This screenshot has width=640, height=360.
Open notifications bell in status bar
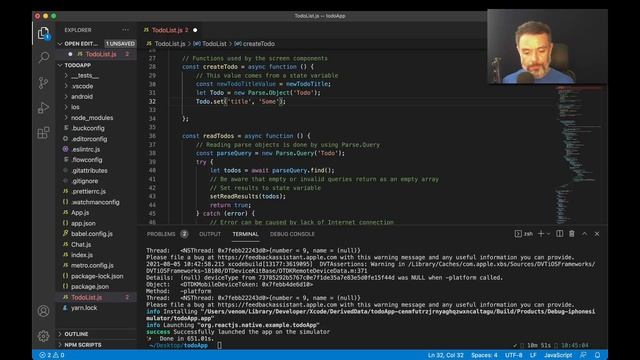coord(598,355)
